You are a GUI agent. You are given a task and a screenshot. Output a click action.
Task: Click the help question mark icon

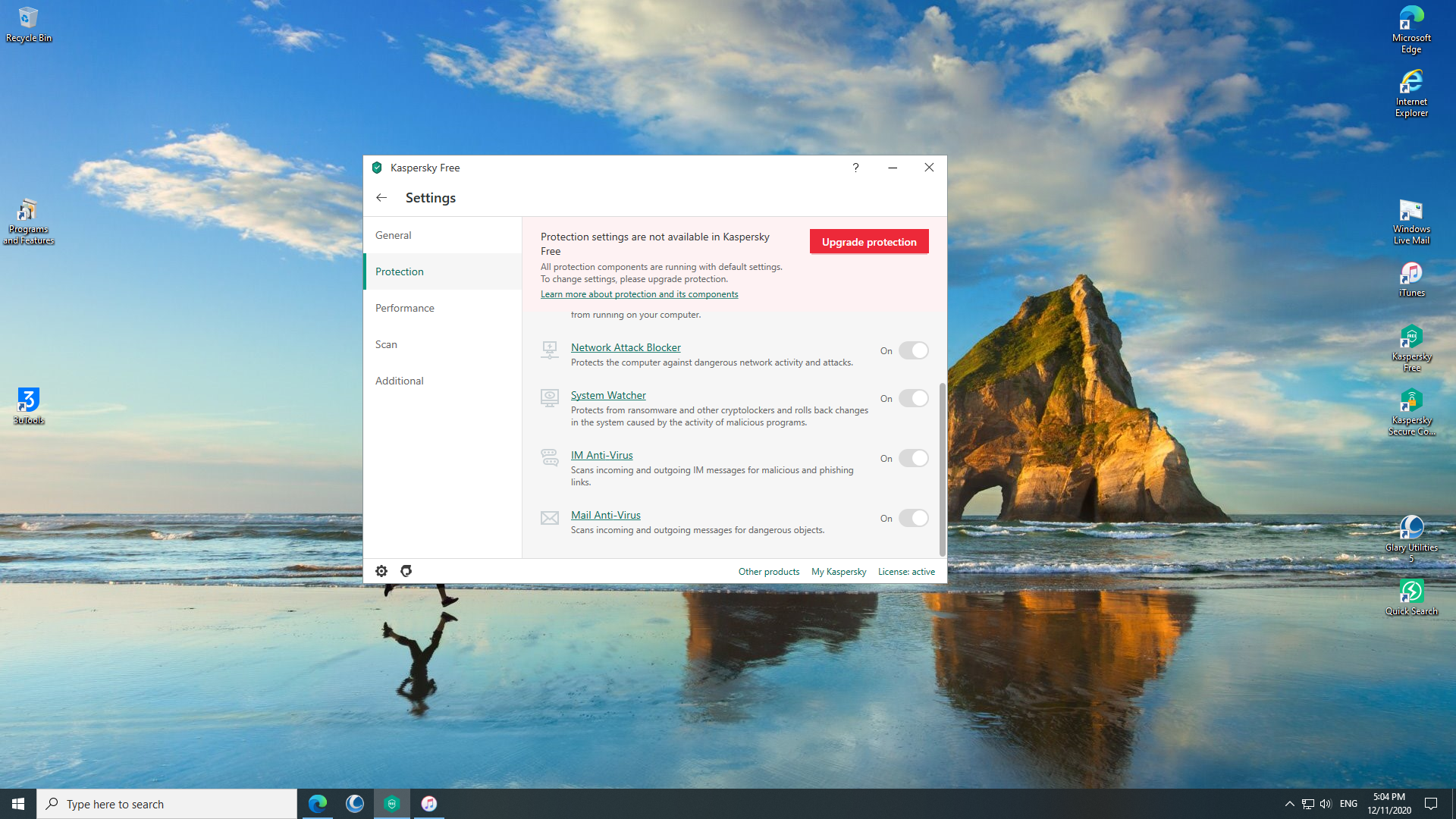pyautogui.click(x=855, y=168)
